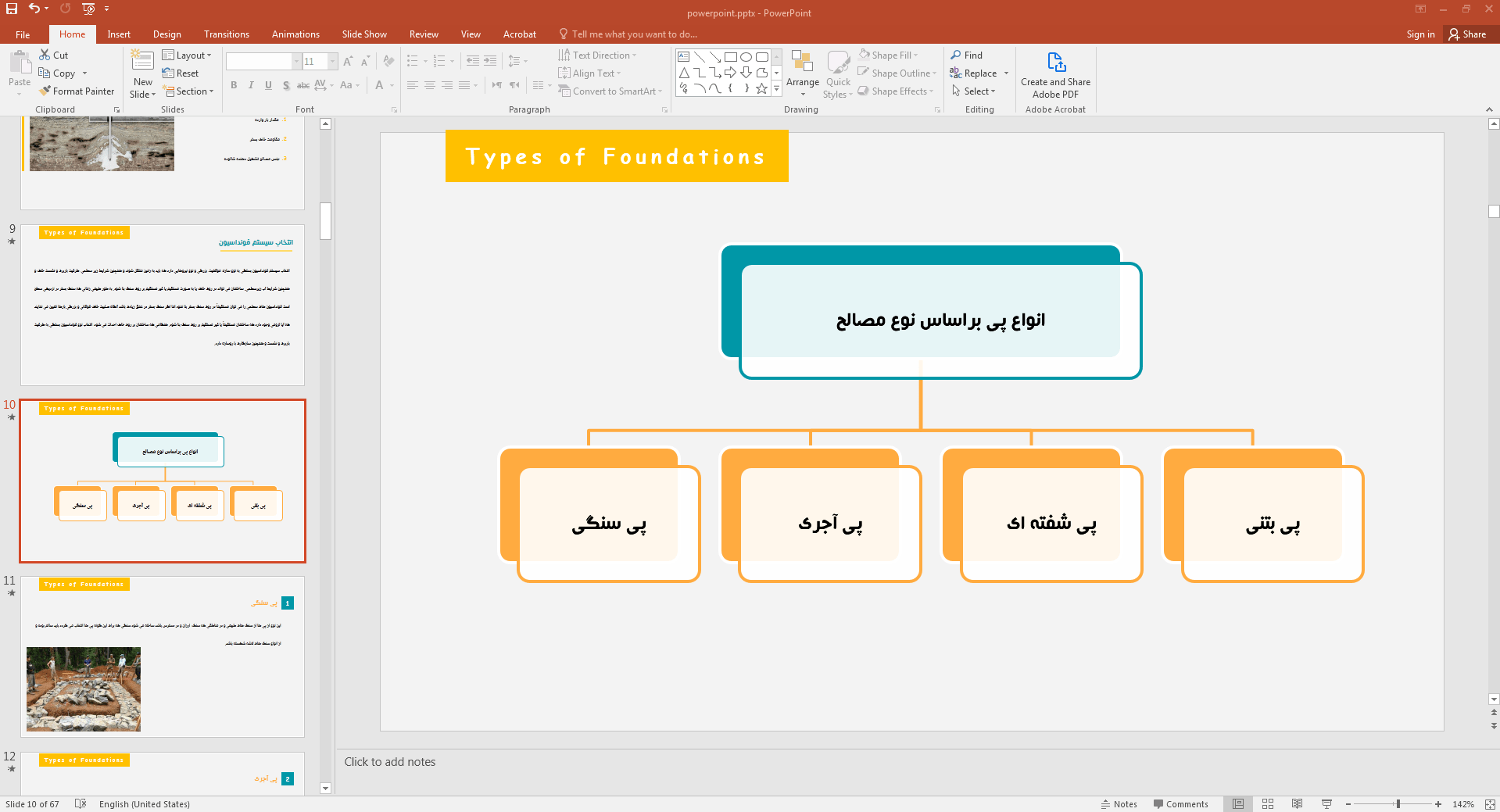This screenshot has width=1500, height=812.
Task: Open the font name dropdown
Action: pyautogui.click(x=296, y=61)
